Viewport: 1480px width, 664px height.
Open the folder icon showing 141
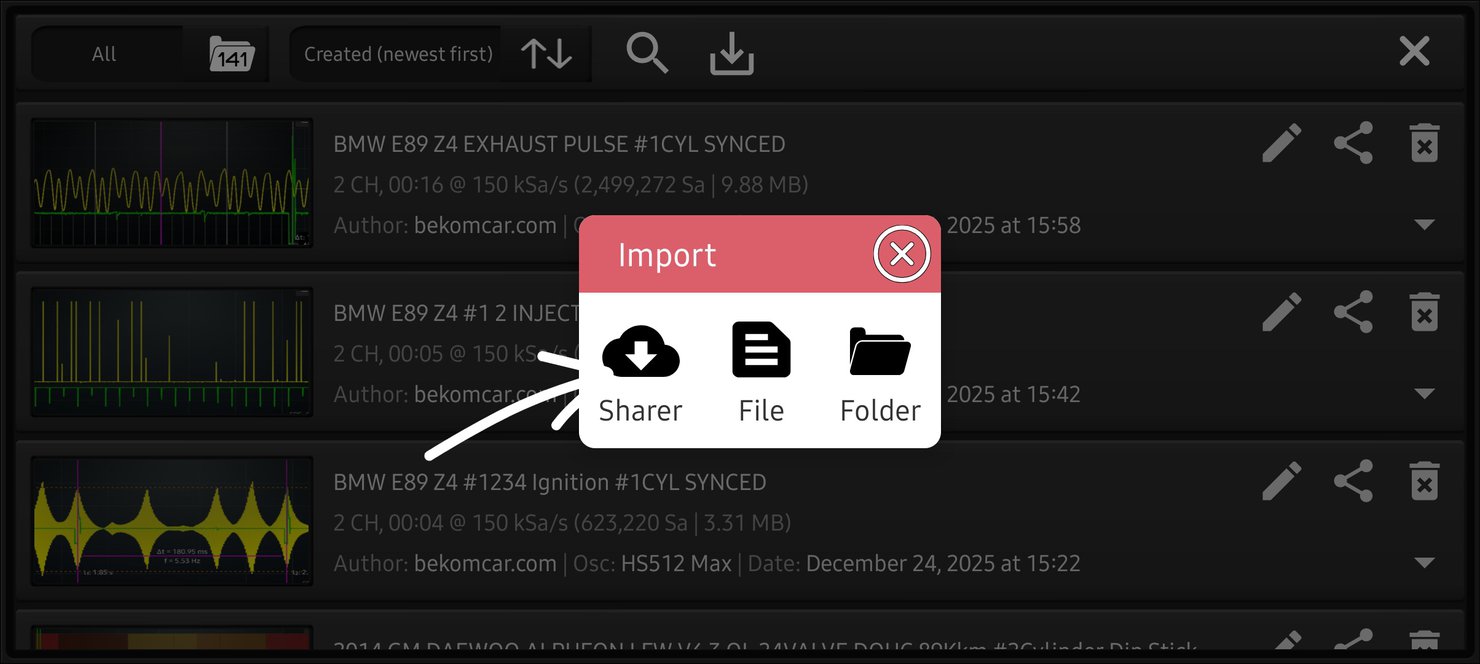(232, 54)
